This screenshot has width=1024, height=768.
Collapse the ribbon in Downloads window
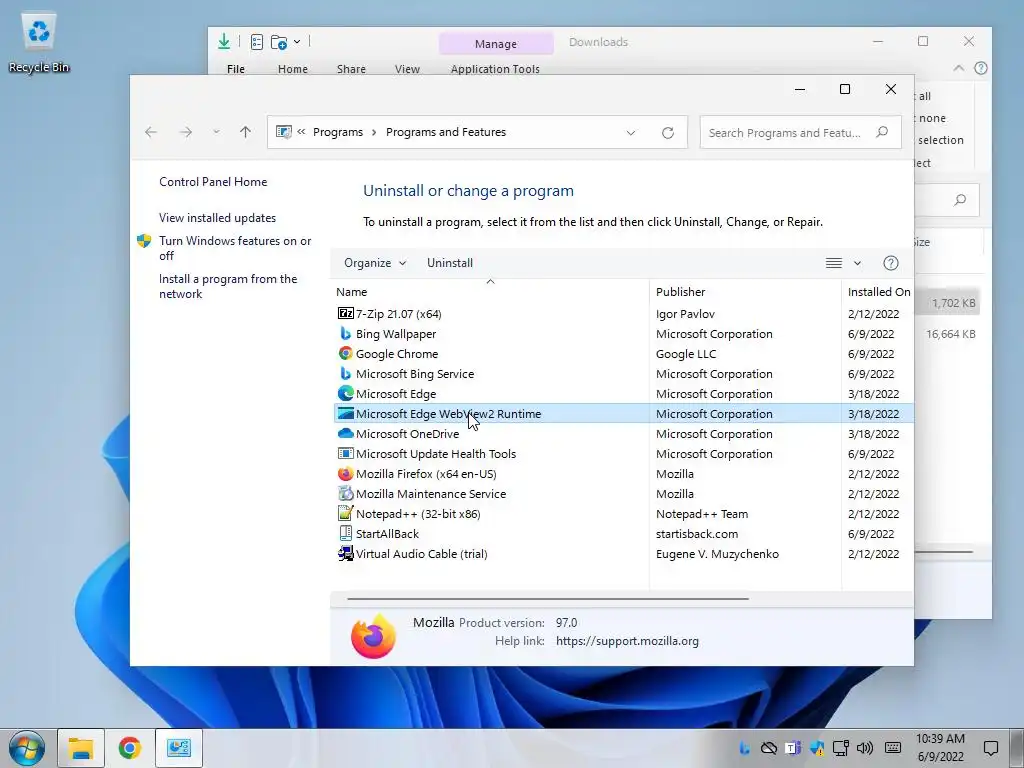[959, 68]
